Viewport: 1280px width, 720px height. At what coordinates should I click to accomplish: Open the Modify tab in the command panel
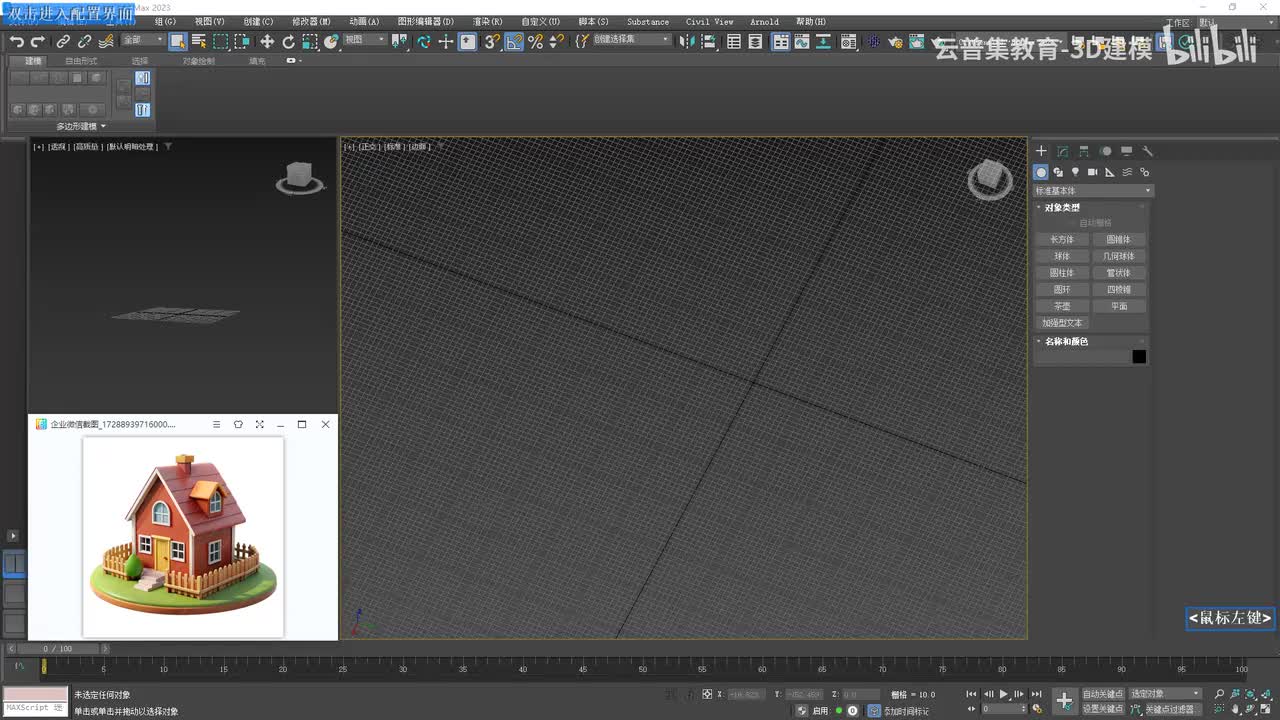1062,151
